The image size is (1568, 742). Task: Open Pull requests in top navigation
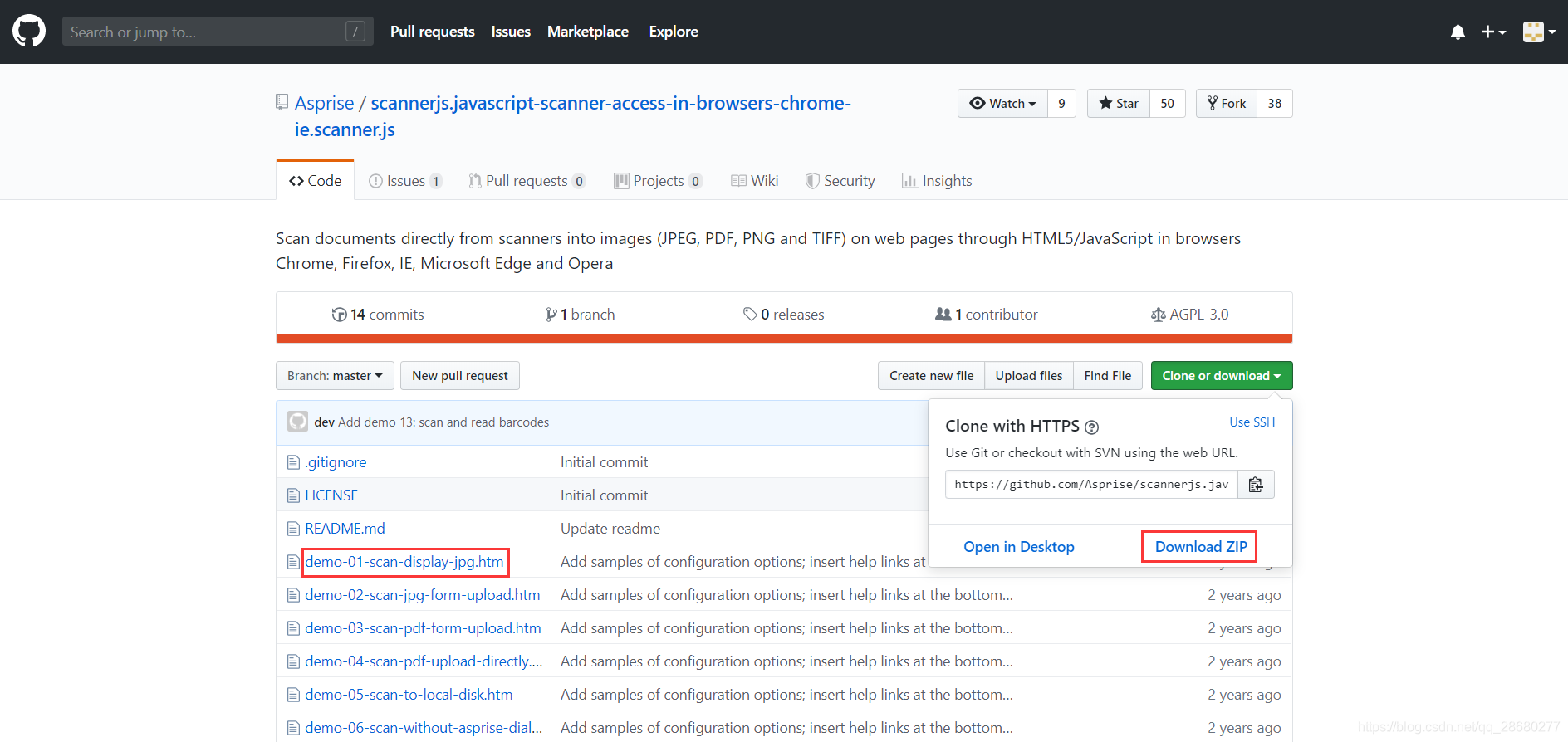pos(433,32)
